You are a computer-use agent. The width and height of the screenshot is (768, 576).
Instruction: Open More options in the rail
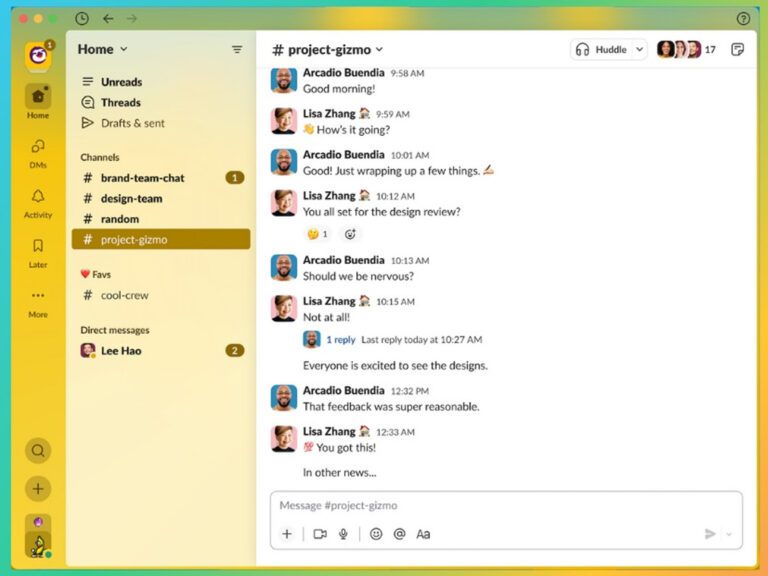[x=38, y=304]
